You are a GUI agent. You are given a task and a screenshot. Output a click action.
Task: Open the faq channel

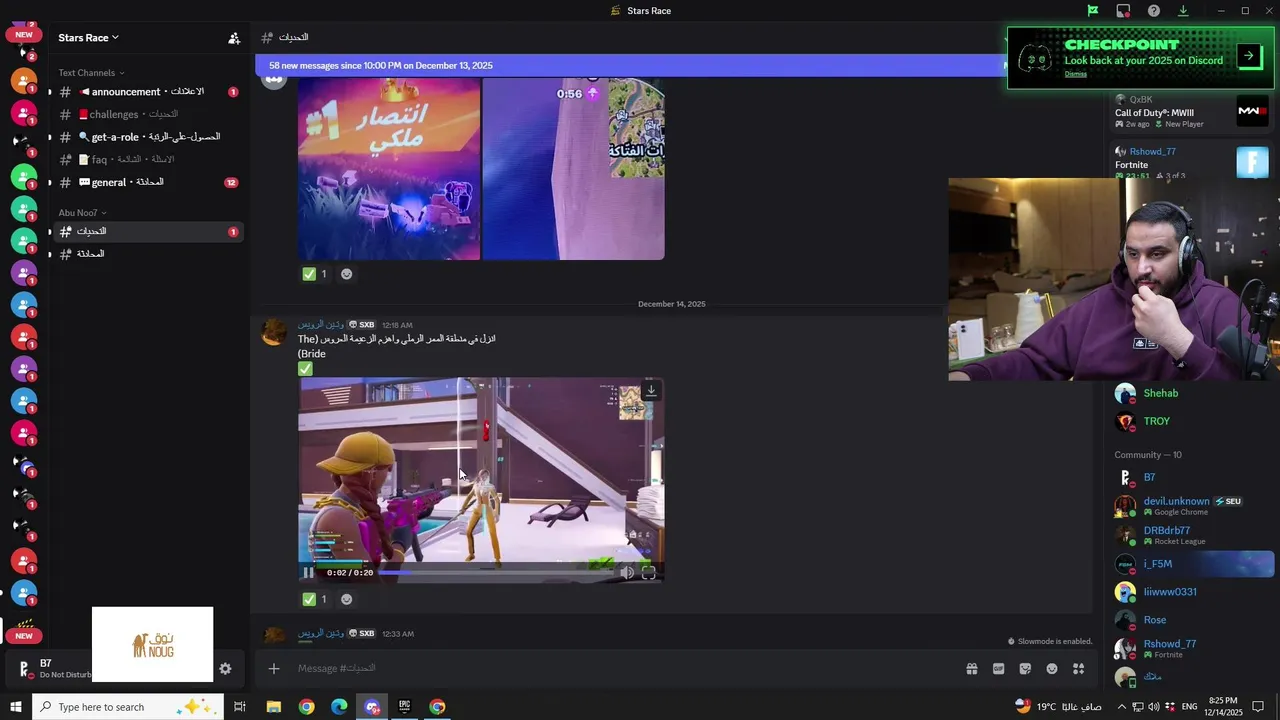tap(147, 160)
